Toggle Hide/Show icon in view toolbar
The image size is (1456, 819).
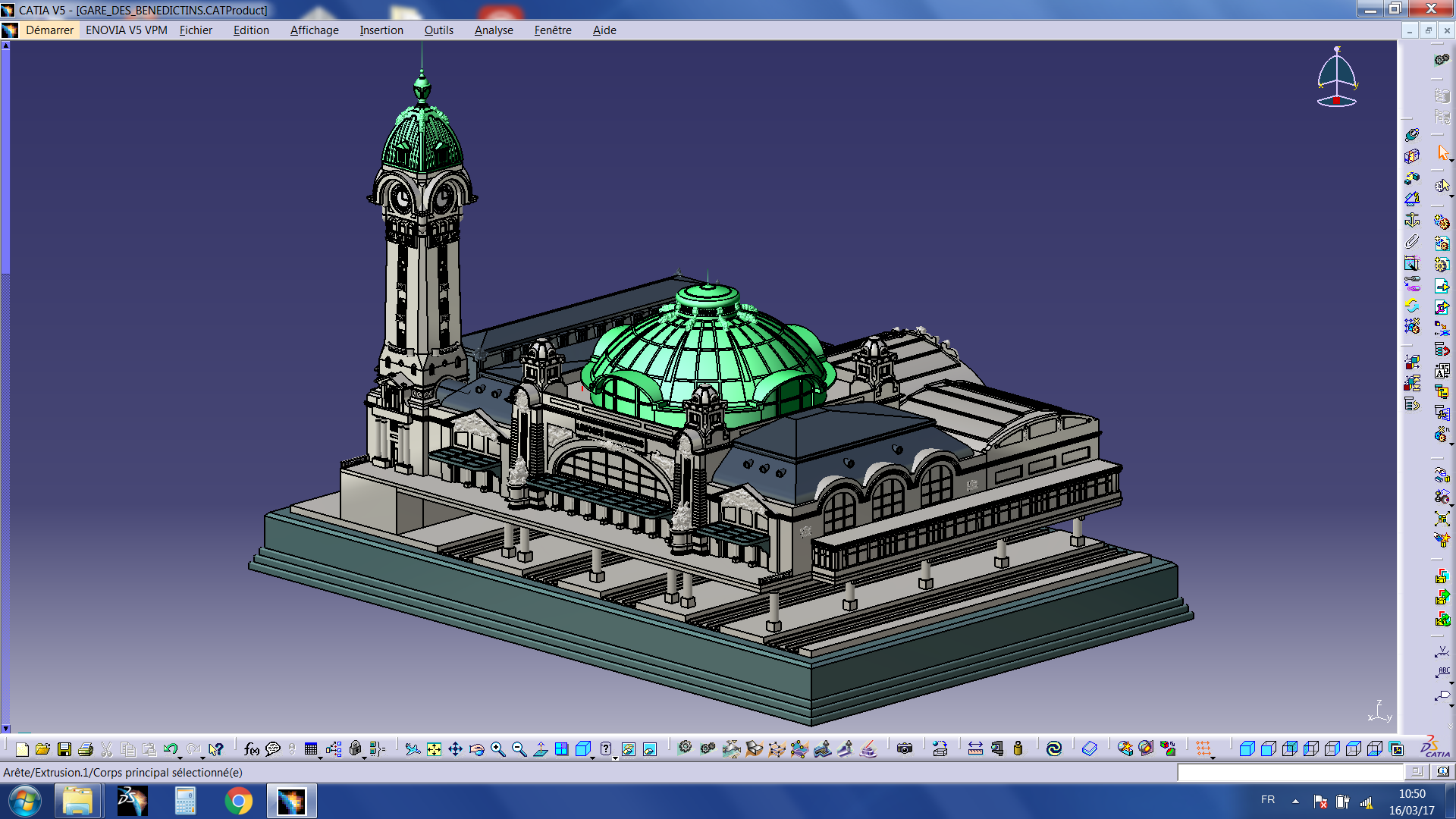point(629,749)
